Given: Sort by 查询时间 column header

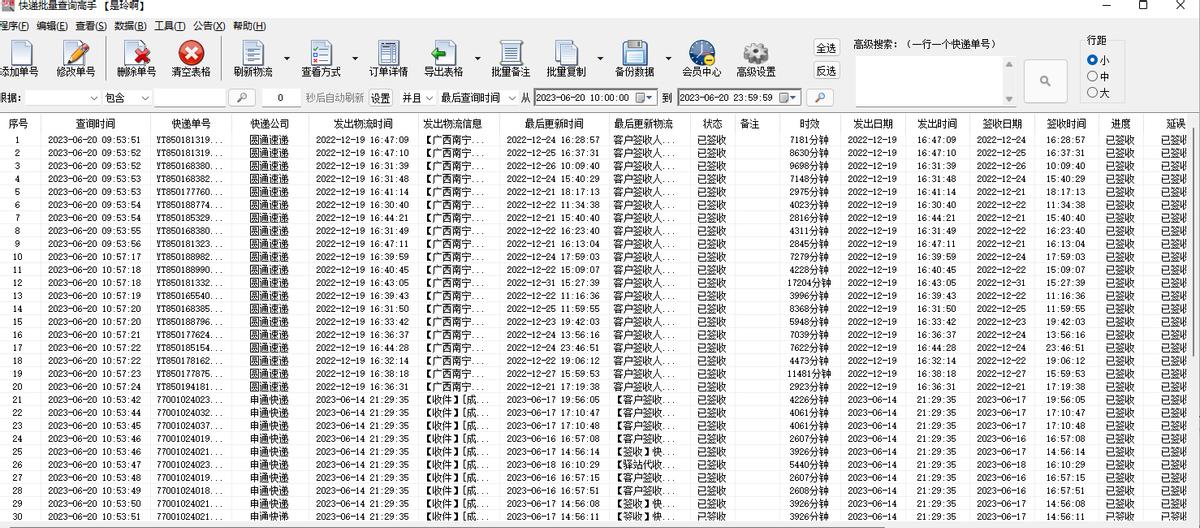Looking at the screenshot, I should coord(94,124).
